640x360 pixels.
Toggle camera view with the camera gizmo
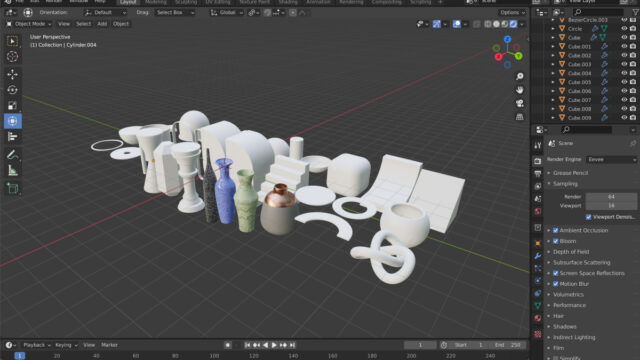(x=520, y=103)
